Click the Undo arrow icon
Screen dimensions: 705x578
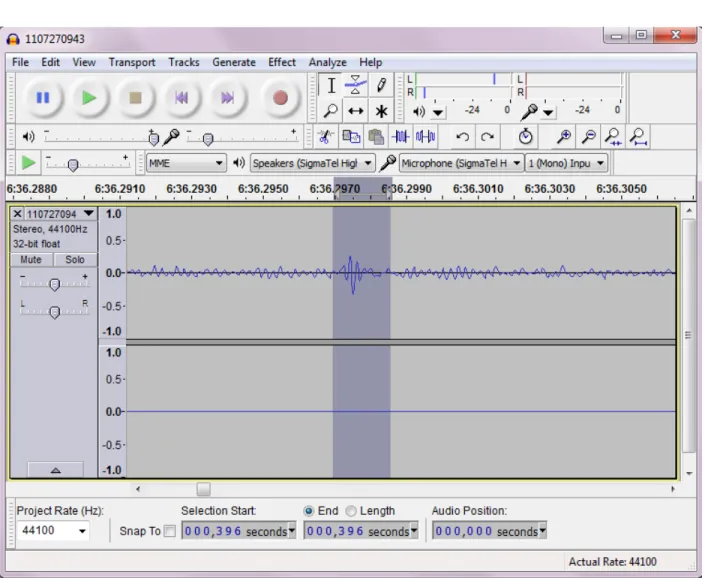click(462, 137)
